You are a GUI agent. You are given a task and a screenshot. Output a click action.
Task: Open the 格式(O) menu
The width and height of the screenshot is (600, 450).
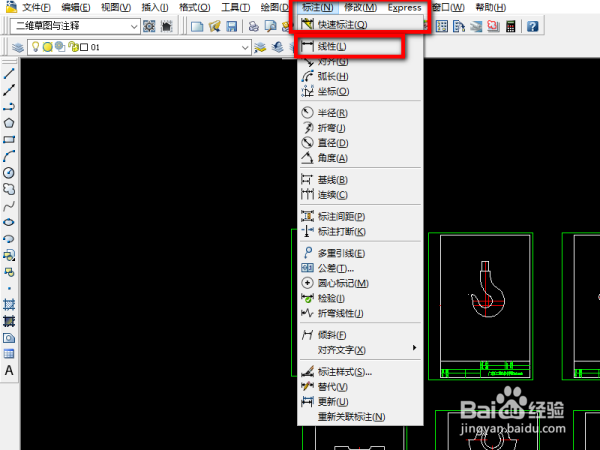[x=194, y=7]
